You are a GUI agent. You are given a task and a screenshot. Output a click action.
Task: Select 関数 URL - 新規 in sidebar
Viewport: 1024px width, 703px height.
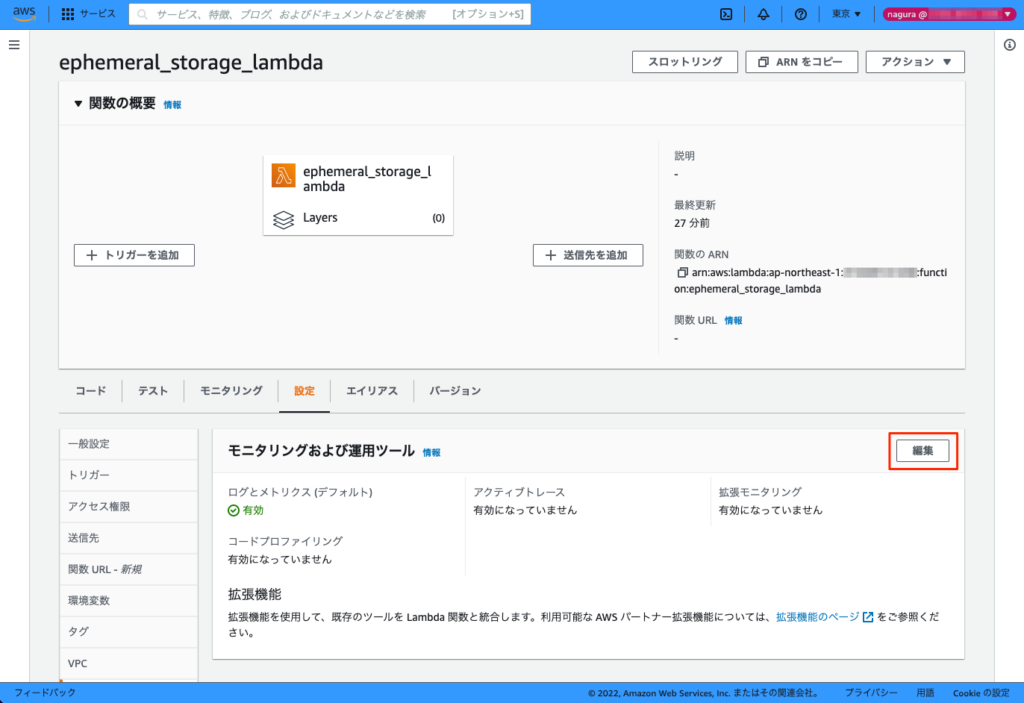(x=129, y=570)
